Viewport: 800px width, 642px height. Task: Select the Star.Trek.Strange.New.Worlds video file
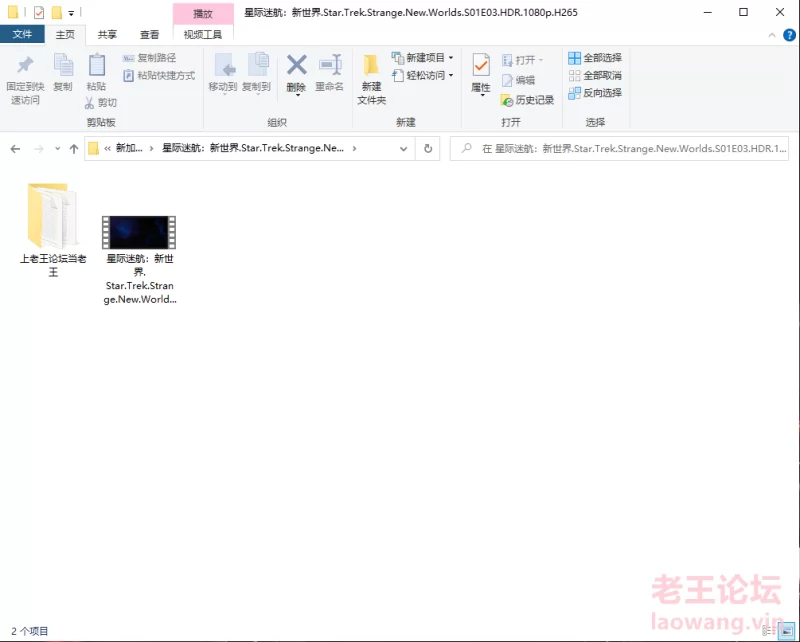pyautogui.click(x=139, y=259)
